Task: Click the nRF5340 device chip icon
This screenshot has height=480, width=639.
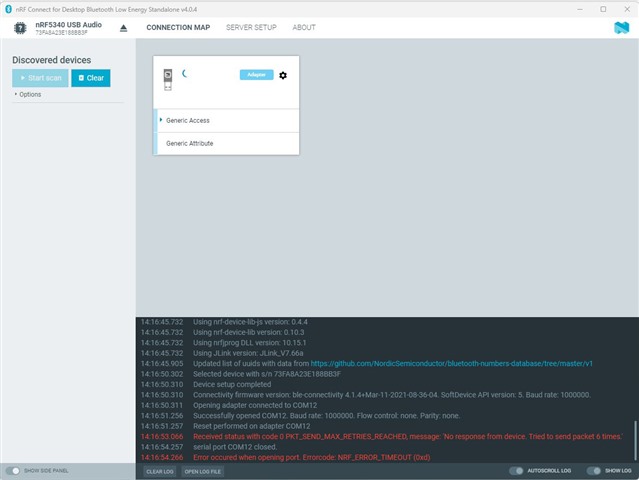Action: coord(20,28)
